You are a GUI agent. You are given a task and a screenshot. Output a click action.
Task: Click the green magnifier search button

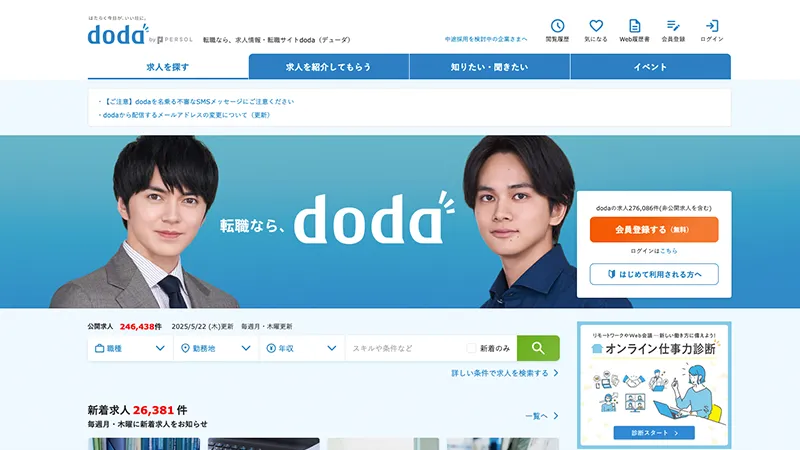coord(538,348)
